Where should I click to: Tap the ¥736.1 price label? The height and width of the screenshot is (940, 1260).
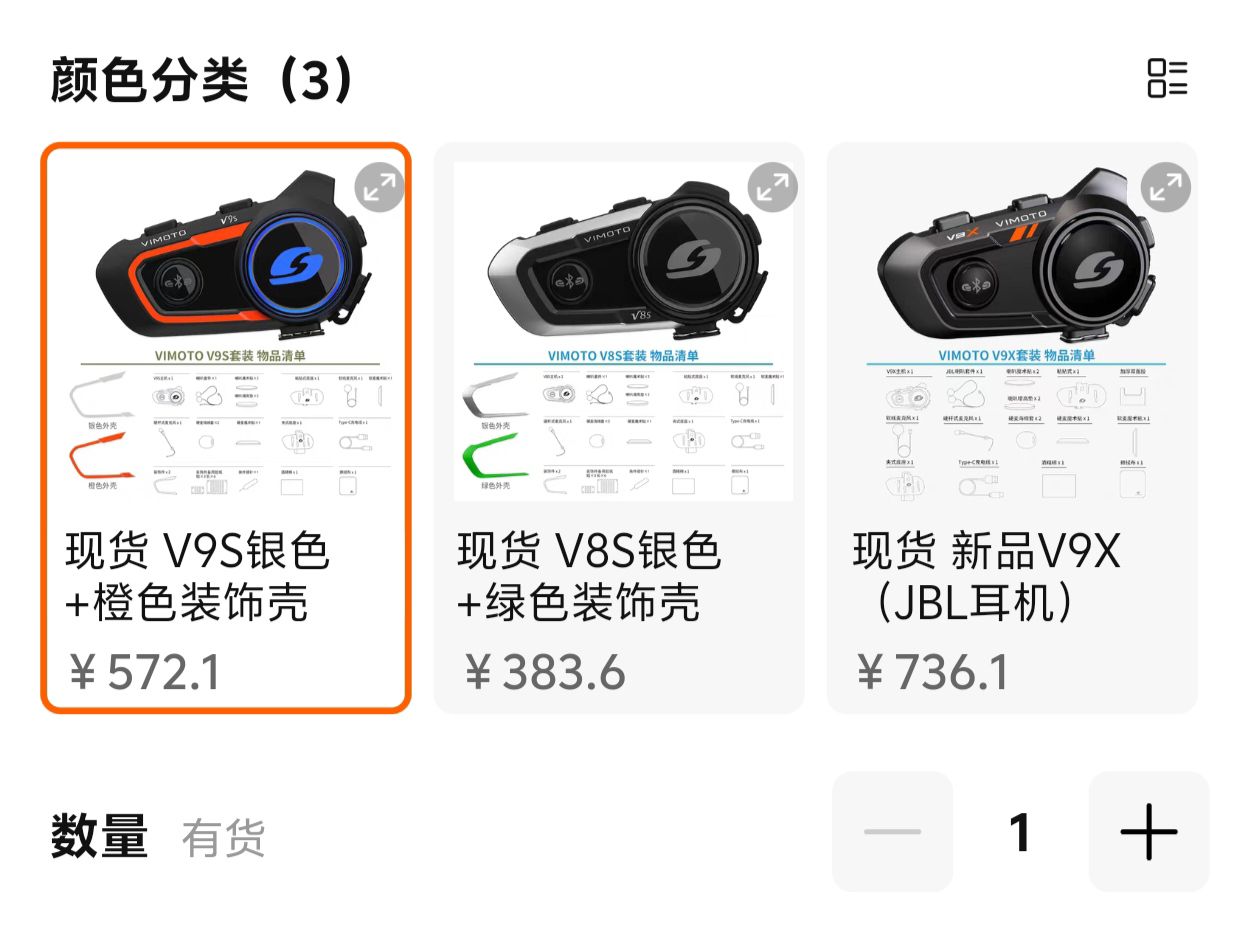(933, 672)
